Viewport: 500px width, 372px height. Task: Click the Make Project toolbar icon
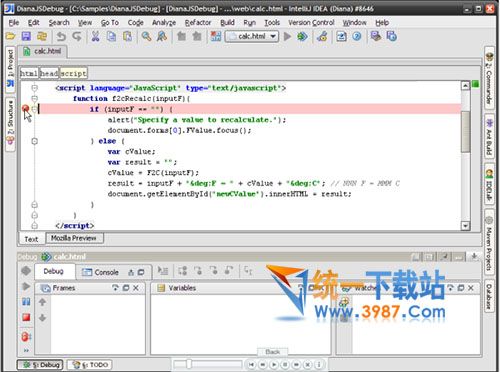pos(216,36)
